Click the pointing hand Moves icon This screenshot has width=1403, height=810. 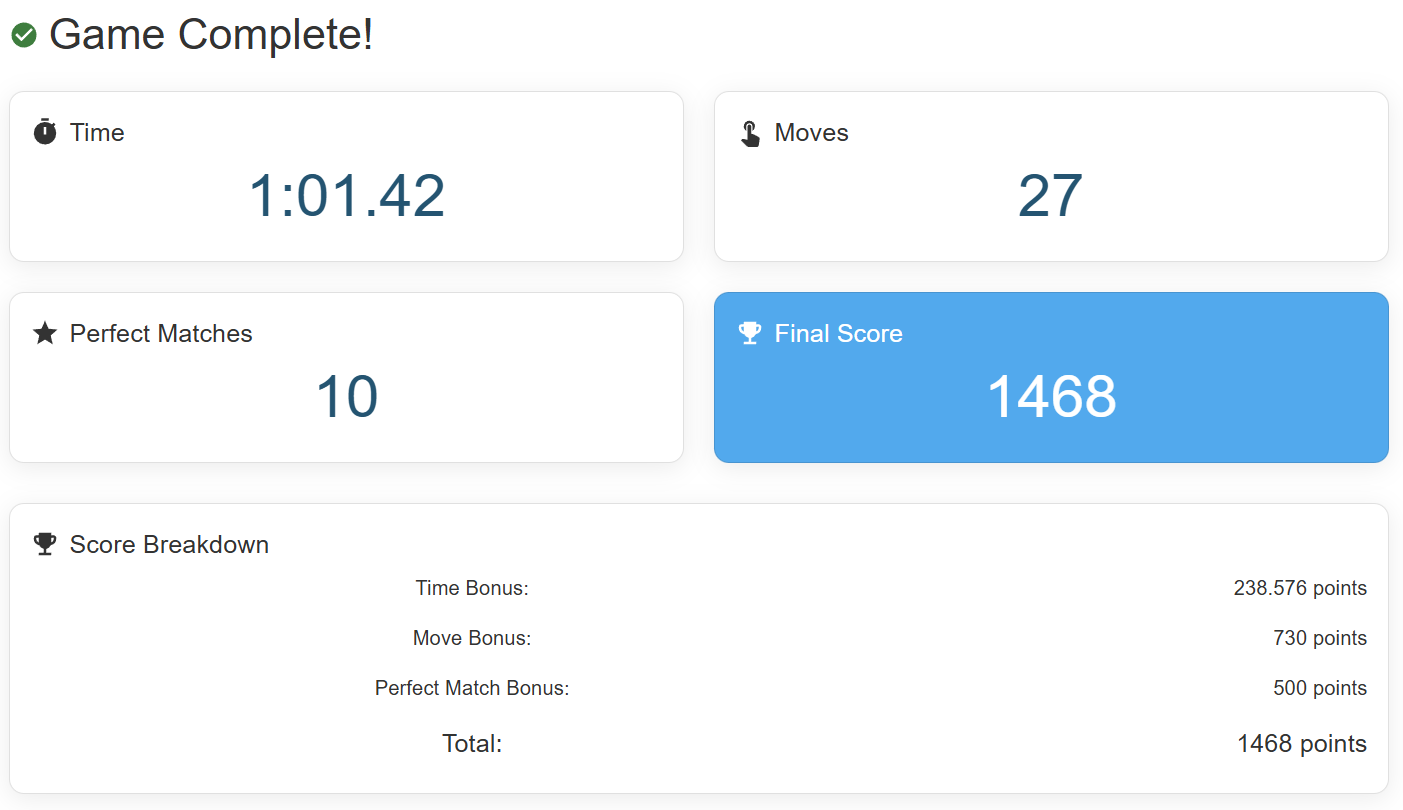pos(750,133)
